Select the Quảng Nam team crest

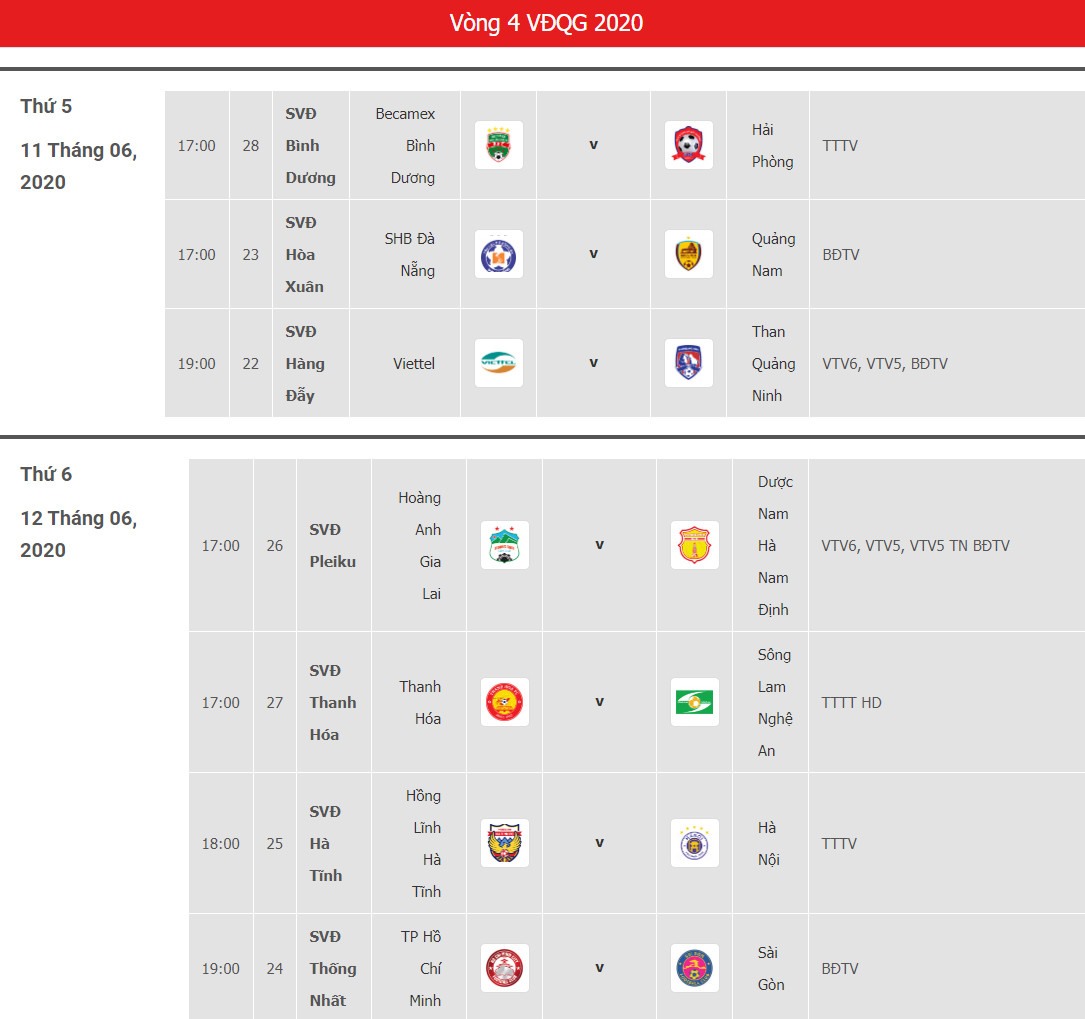(x=689, y=255)
